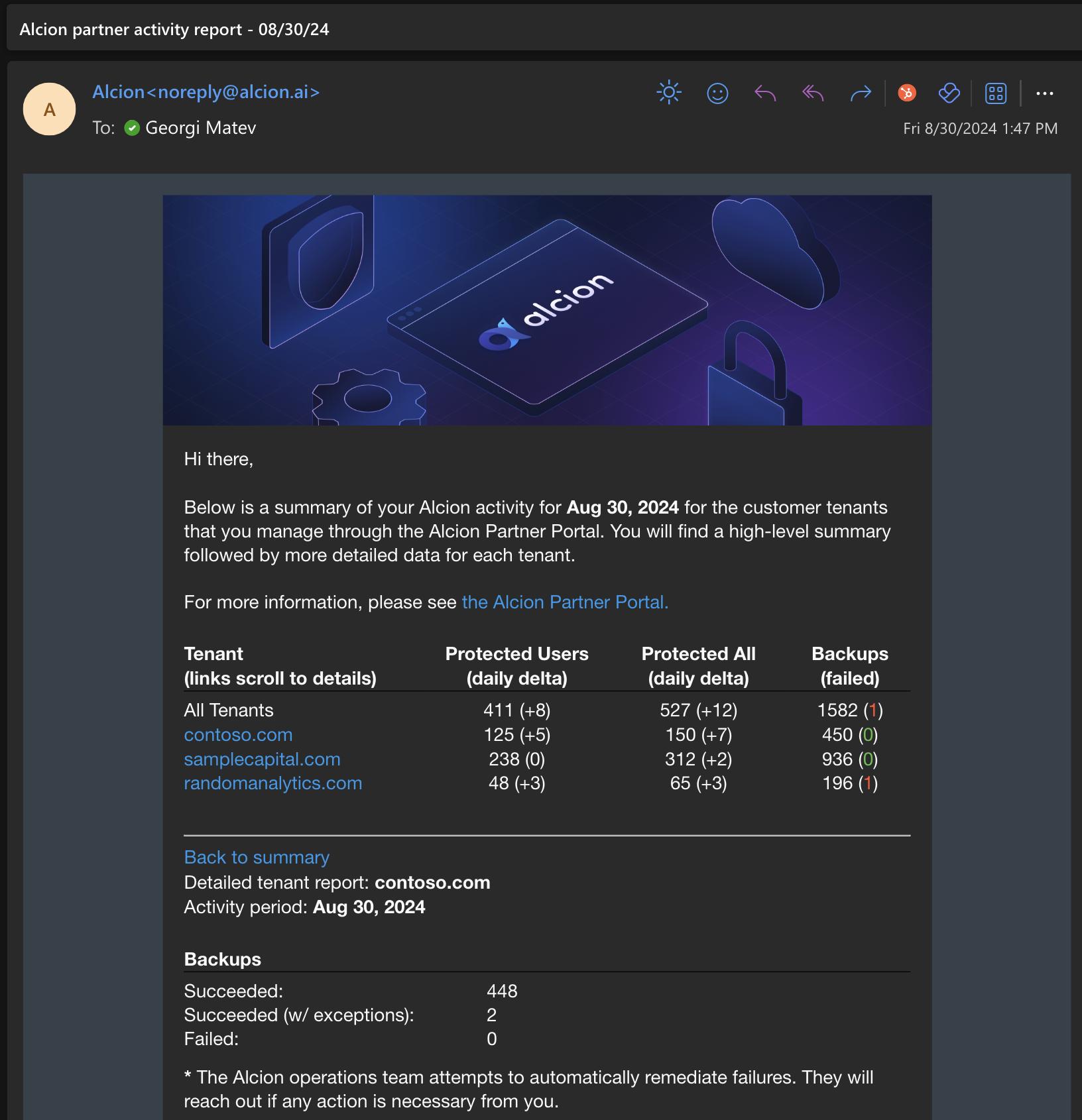Select contoso.com protected all 150 (+7)

699,734
